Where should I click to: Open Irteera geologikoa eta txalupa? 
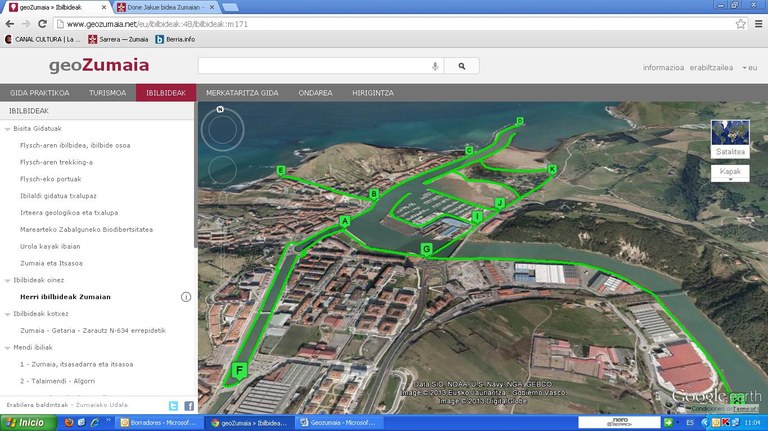click(x=69, y=213)
